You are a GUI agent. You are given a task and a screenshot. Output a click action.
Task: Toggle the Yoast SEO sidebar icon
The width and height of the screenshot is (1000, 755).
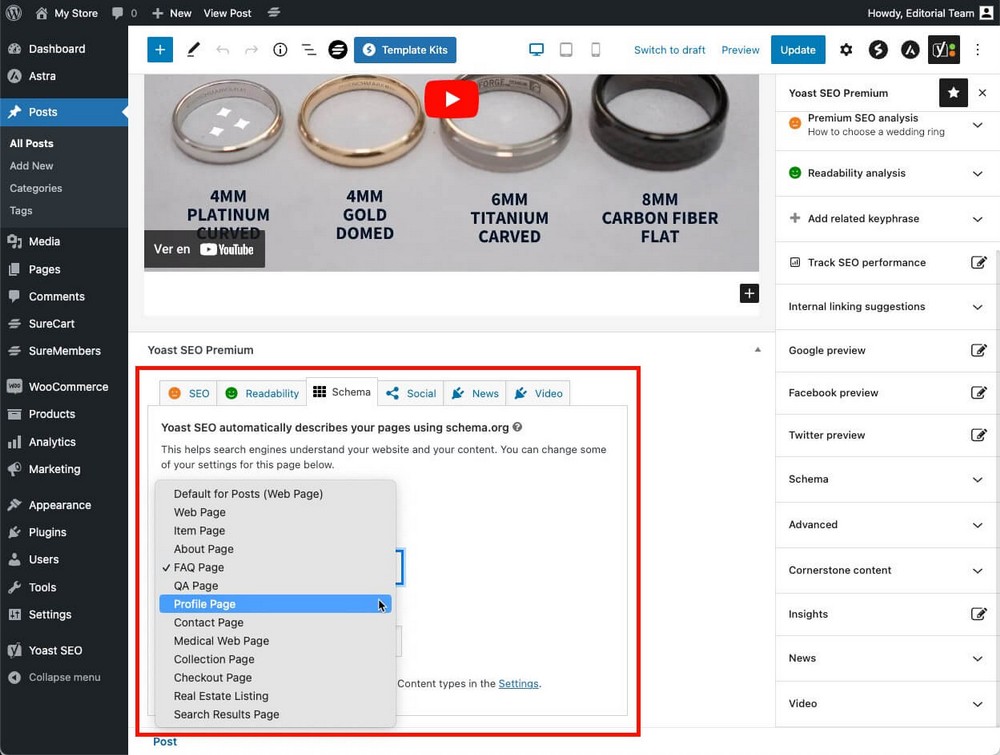coord(943,50)
